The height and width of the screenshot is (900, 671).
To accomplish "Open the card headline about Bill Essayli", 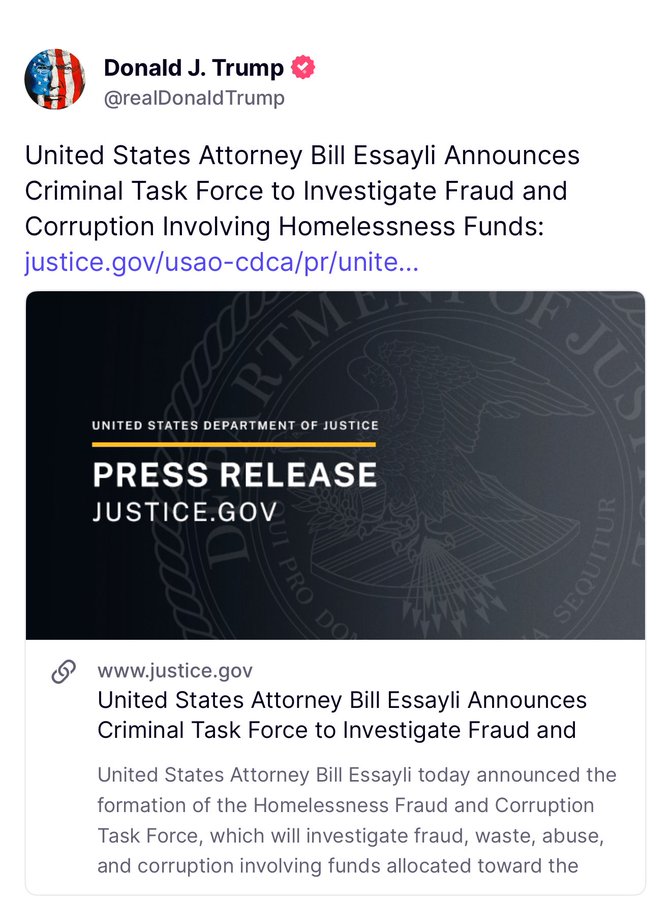I will point(342,715).
